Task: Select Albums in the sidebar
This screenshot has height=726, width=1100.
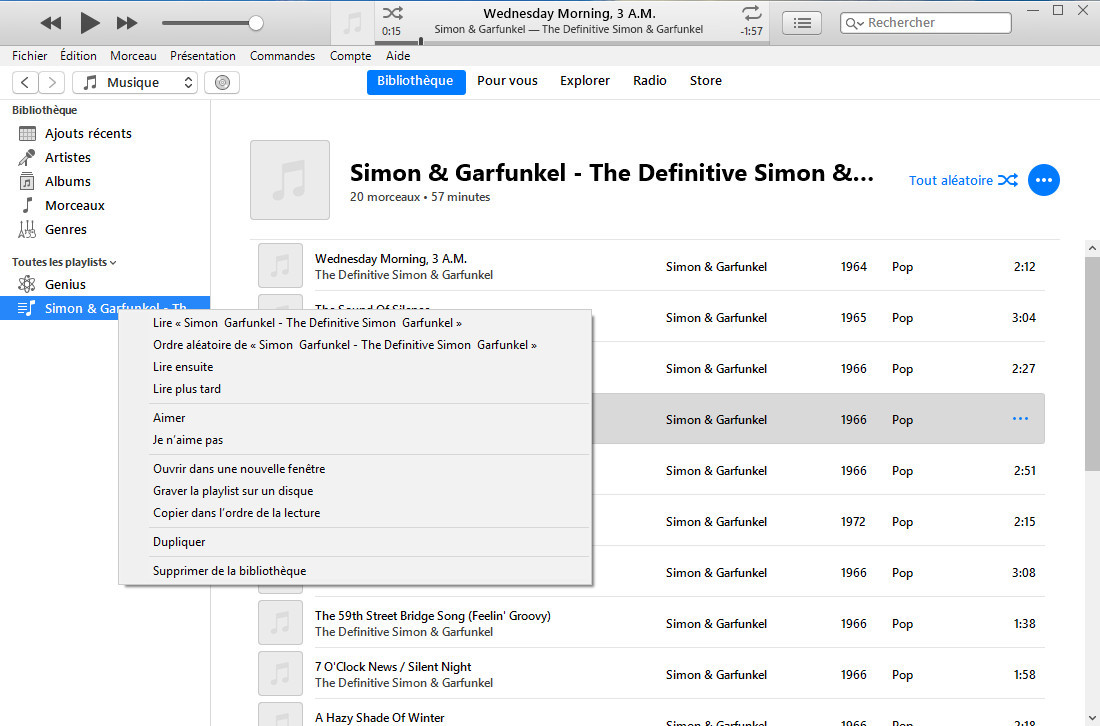Action: tap(105, 181)
